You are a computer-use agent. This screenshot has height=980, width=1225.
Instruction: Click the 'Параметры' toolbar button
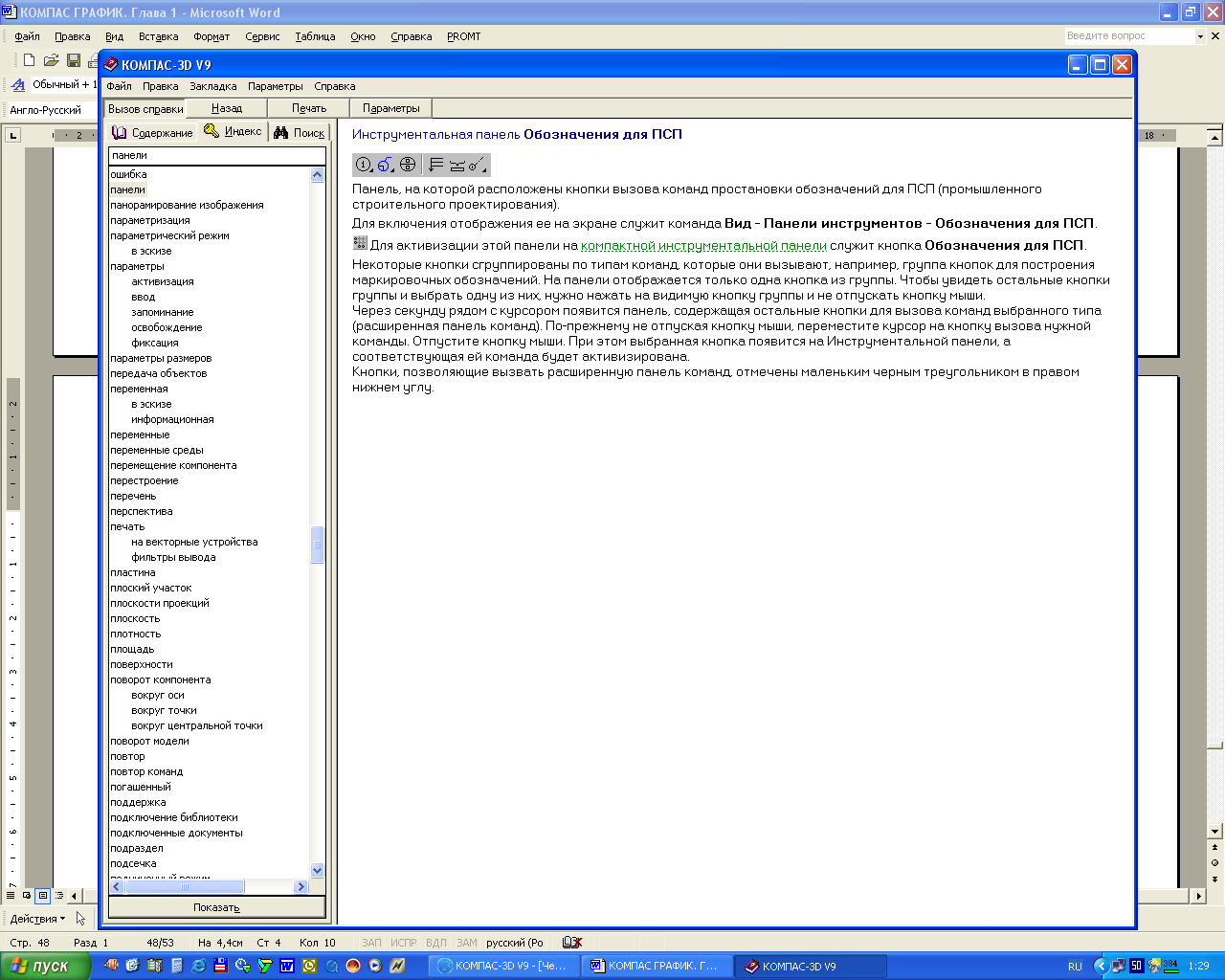click(391, 108)
